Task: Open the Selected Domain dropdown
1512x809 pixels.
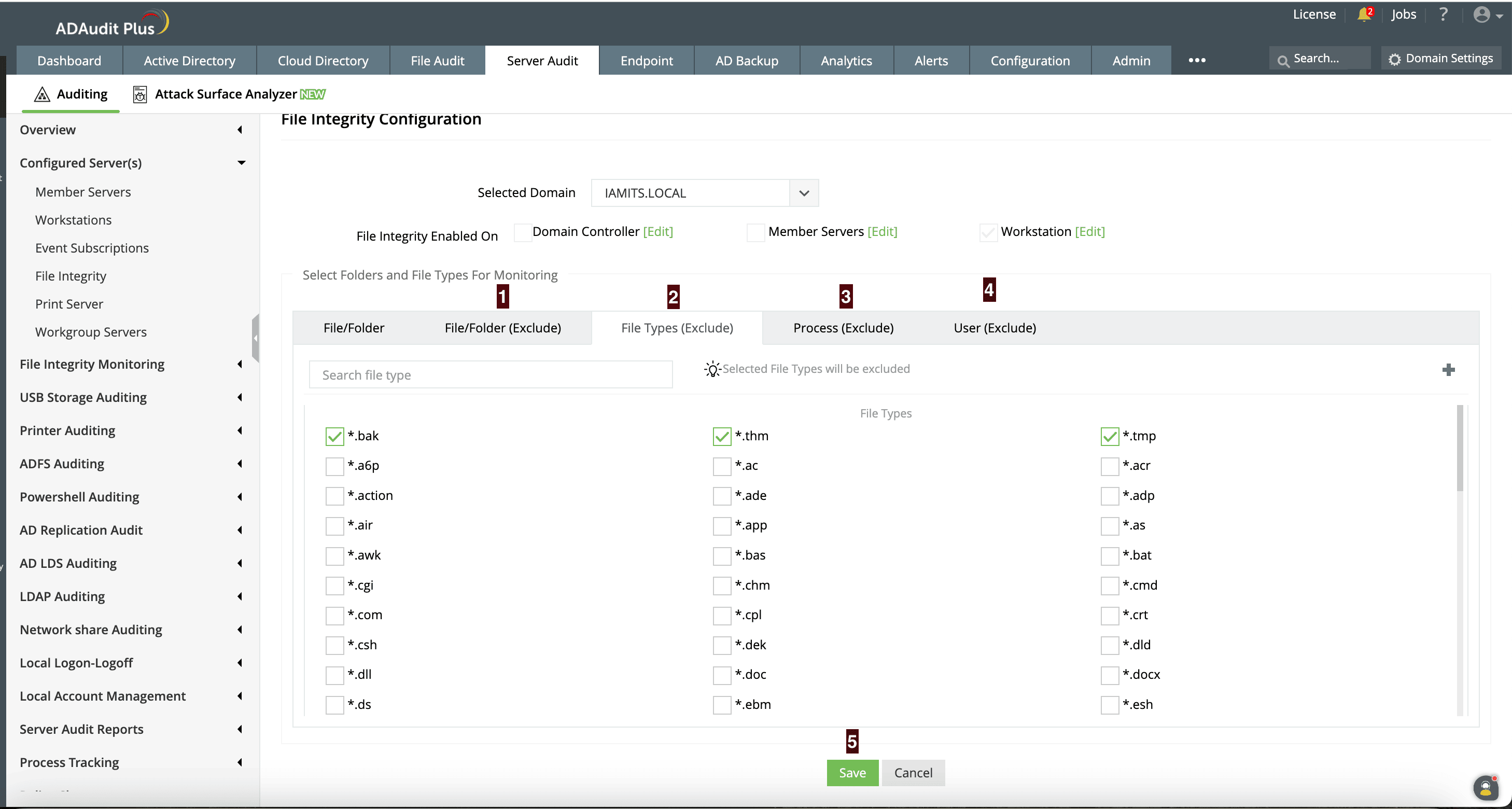Action: (804, 193)
